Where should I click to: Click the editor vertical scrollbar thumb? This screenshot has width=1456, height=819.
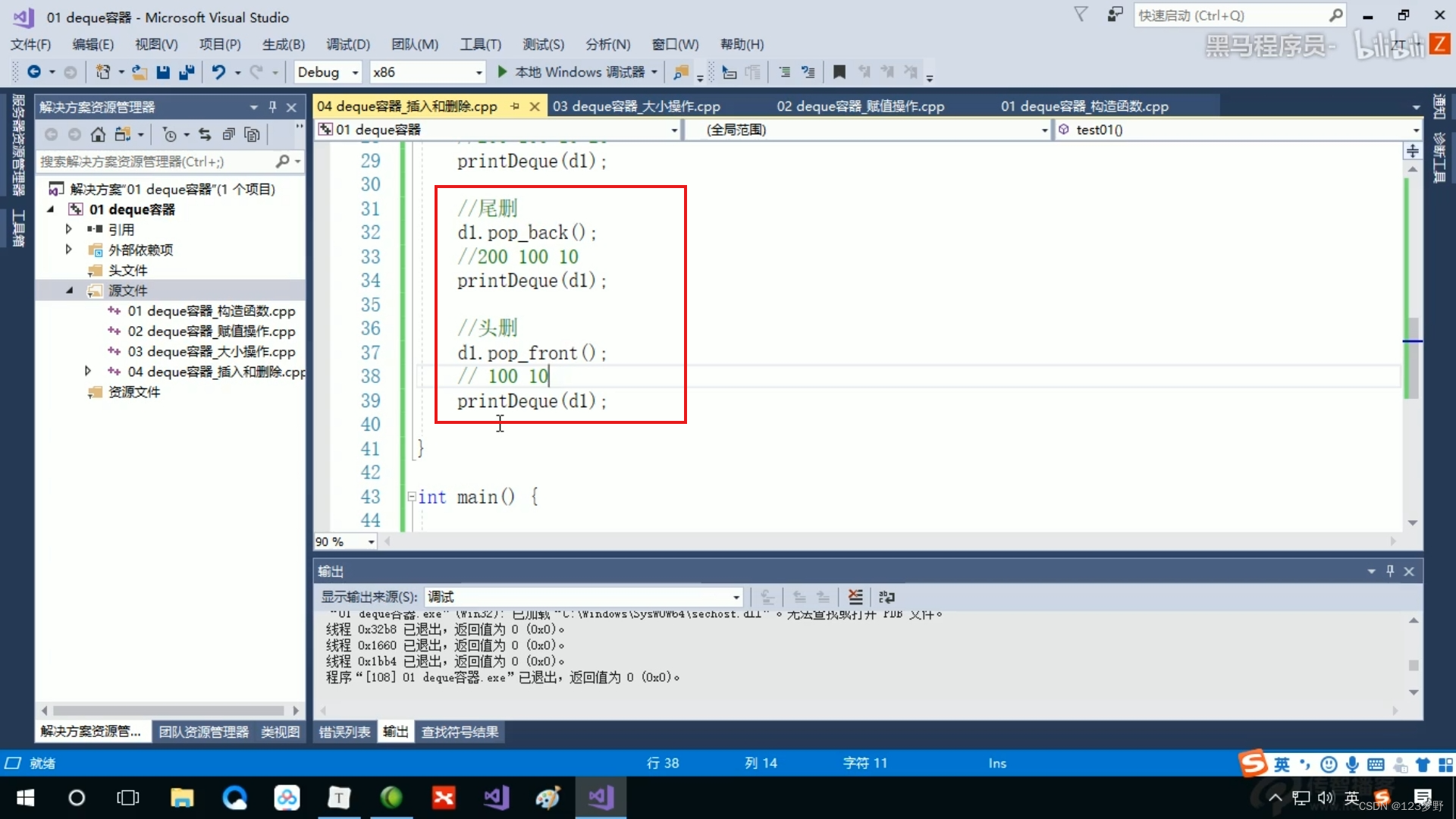pos(1413,356)
